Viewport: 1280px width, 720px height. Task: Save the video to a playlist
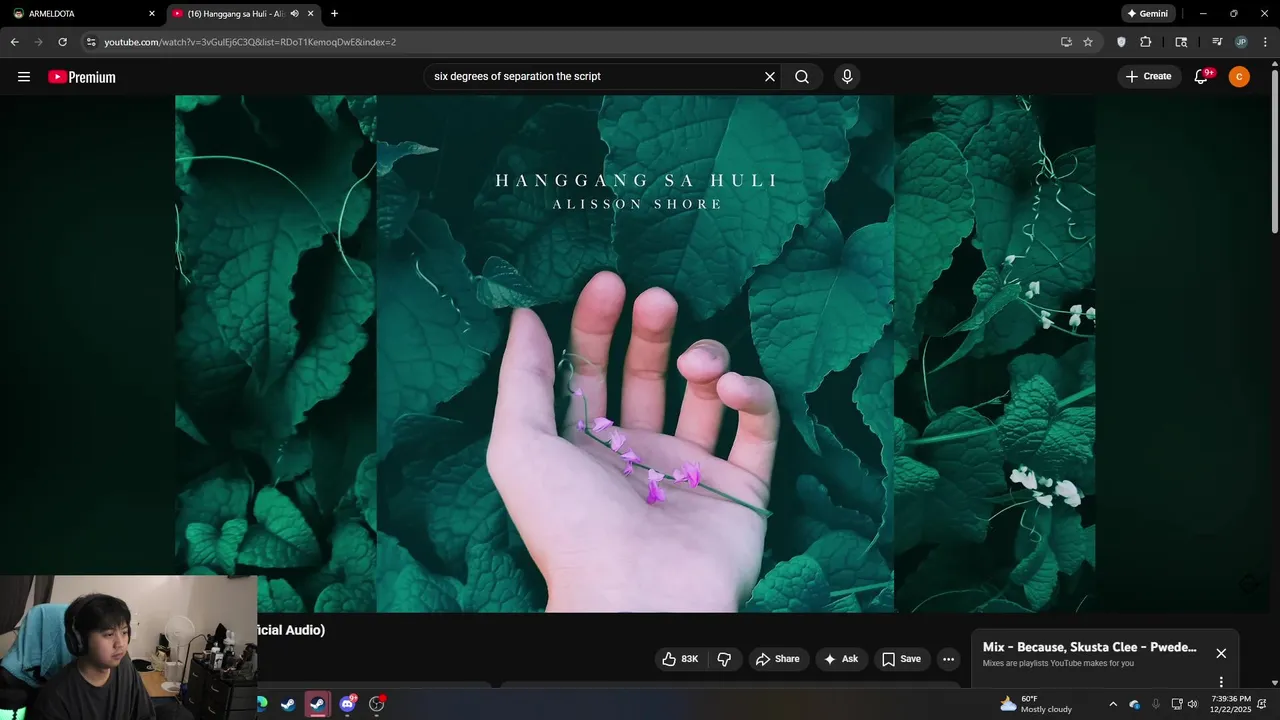[x=901, y=659]
